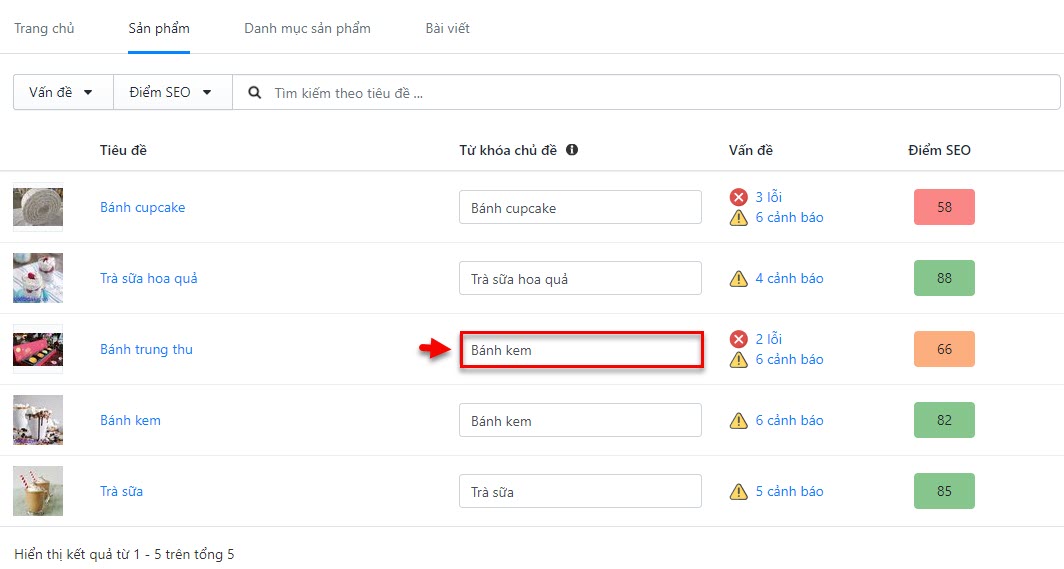The image size is (1064, 569).
Task: Open the Bài viết tab
Action: pyautogui.click(x=447, y=28)
